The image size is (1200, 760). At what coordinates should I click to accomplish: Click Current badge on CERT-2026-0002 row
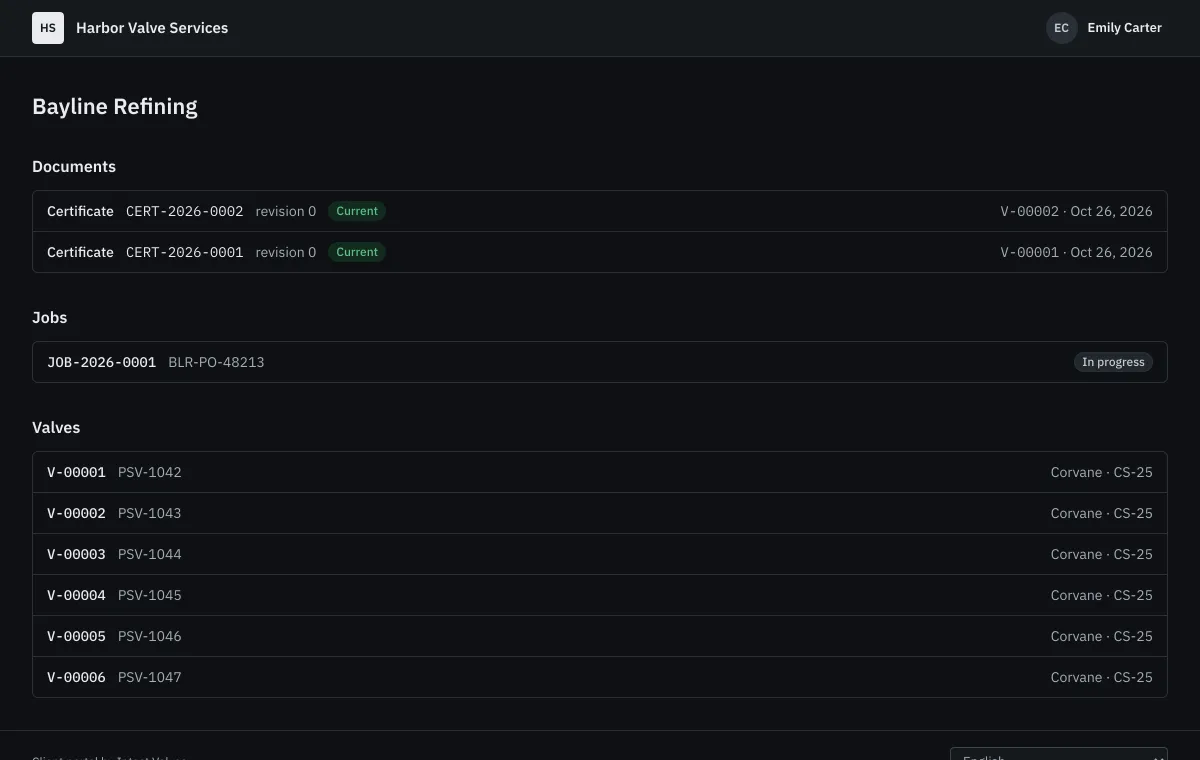pyautogui.click(x=357, y=211)
